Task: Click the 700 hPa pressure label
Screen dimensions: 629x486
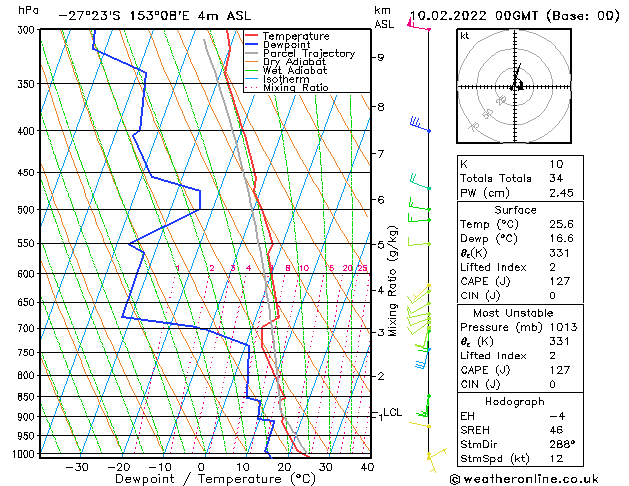Action: pyautogui.click(x=28, y=328)
